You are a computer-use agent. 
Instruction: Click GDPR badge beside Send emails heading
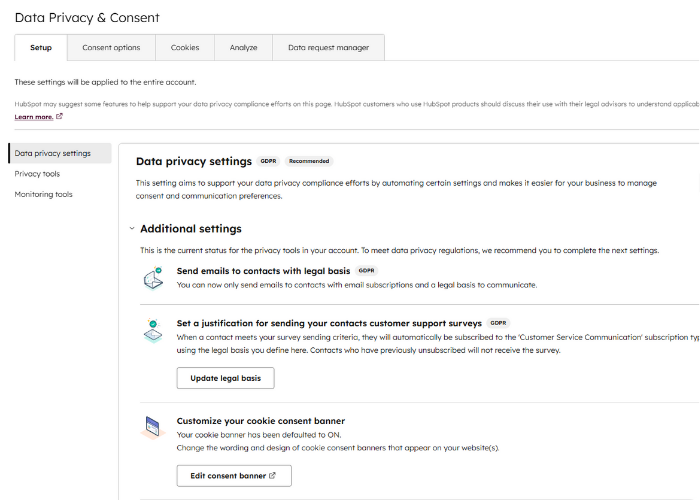367,271
